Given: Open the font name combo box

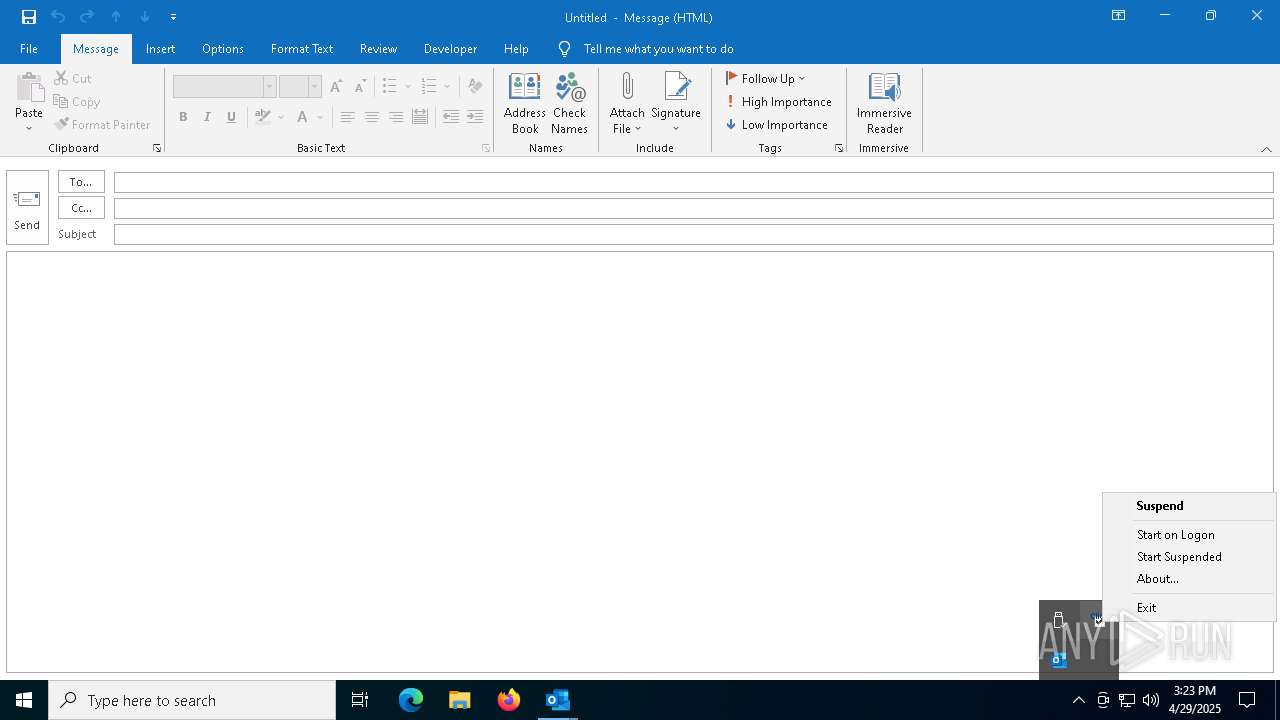Looking at the screenshot, I should click(x=224, y=87).
